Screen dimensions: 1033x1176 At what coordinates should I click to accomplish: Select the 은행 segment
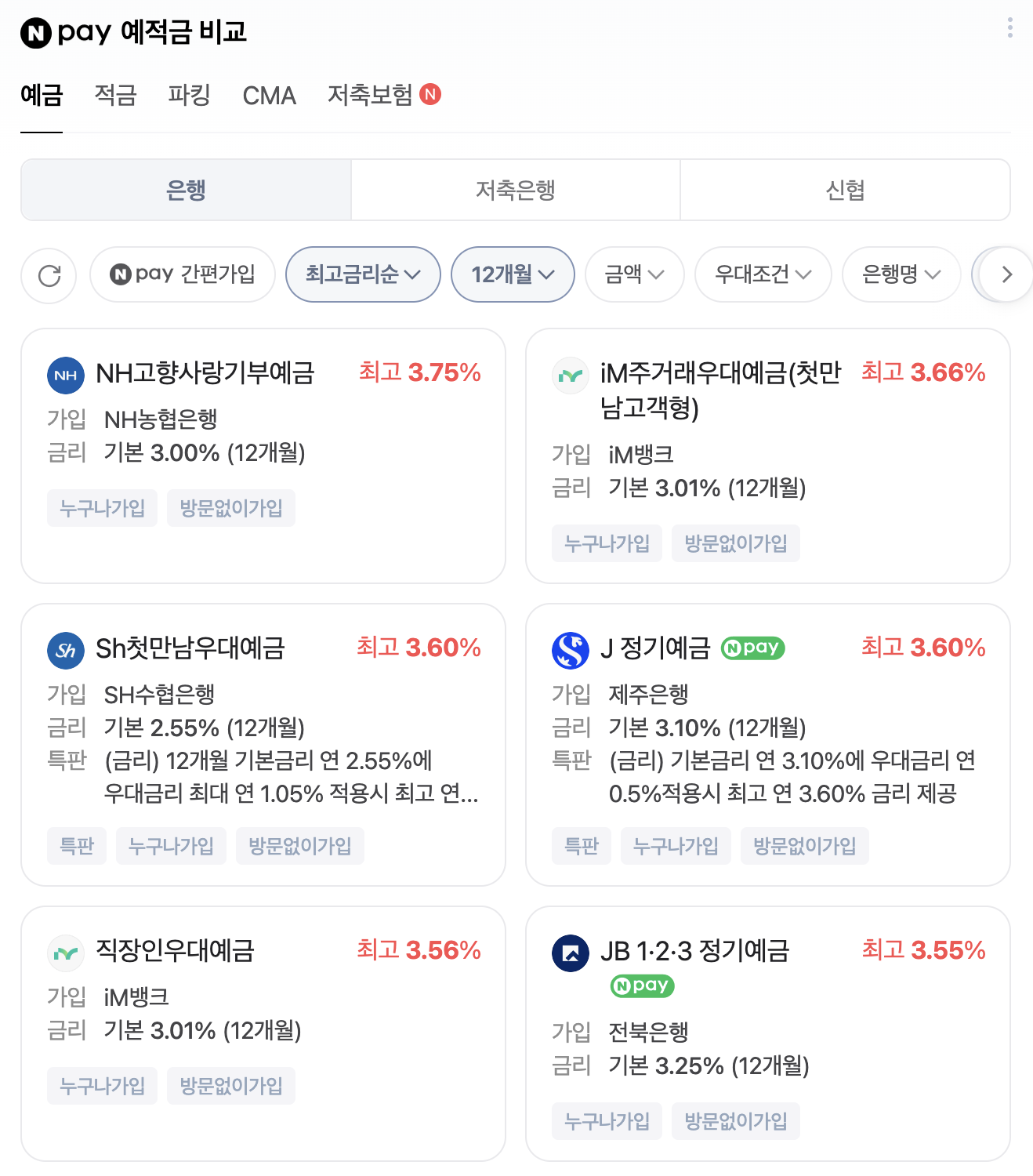point(186,190)
